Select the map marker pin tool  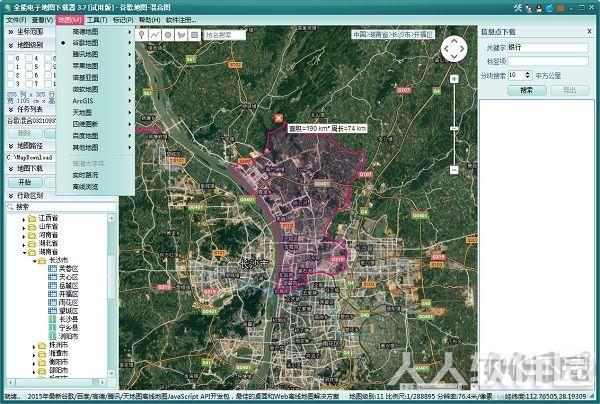coord(142,35)
